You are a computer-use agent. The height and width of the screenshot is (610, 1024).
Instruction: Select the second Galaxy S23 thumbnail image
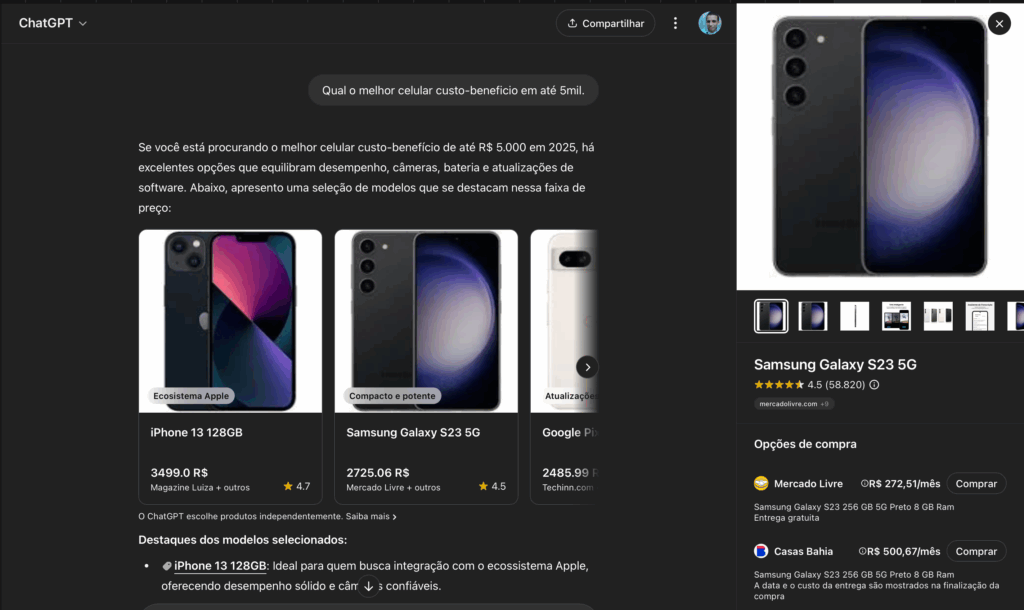click(x=813, y=316)
